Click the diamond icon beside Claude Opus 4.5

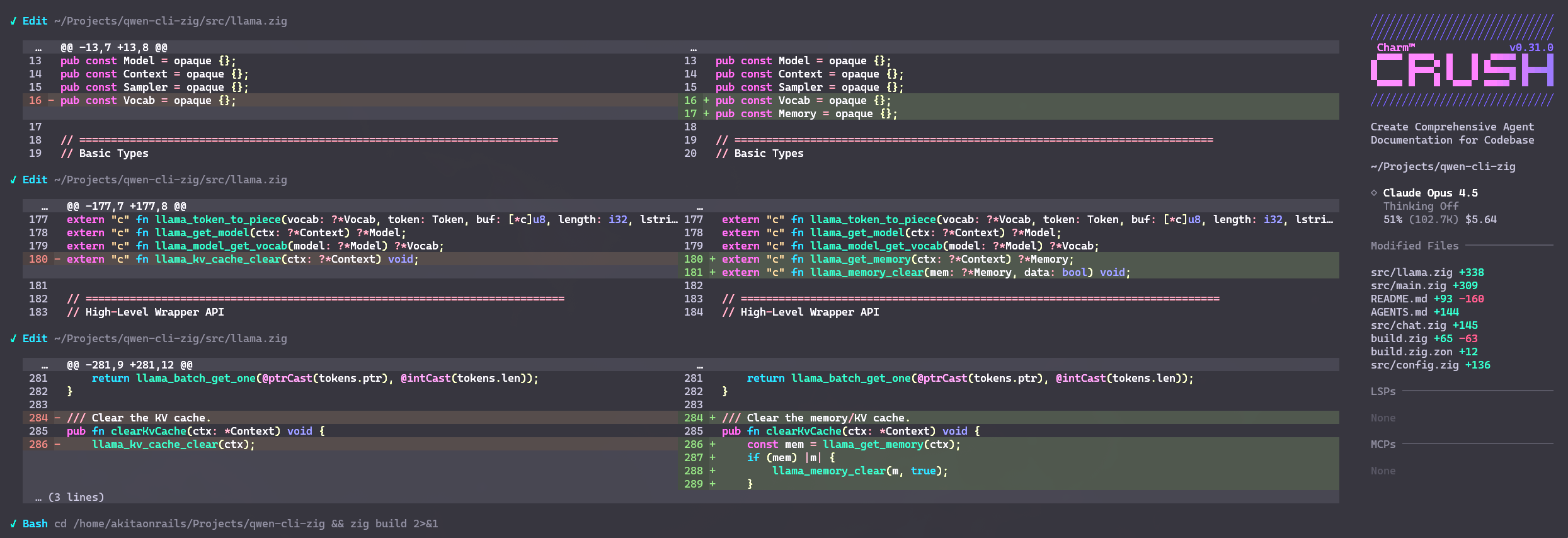[1374, 193]
